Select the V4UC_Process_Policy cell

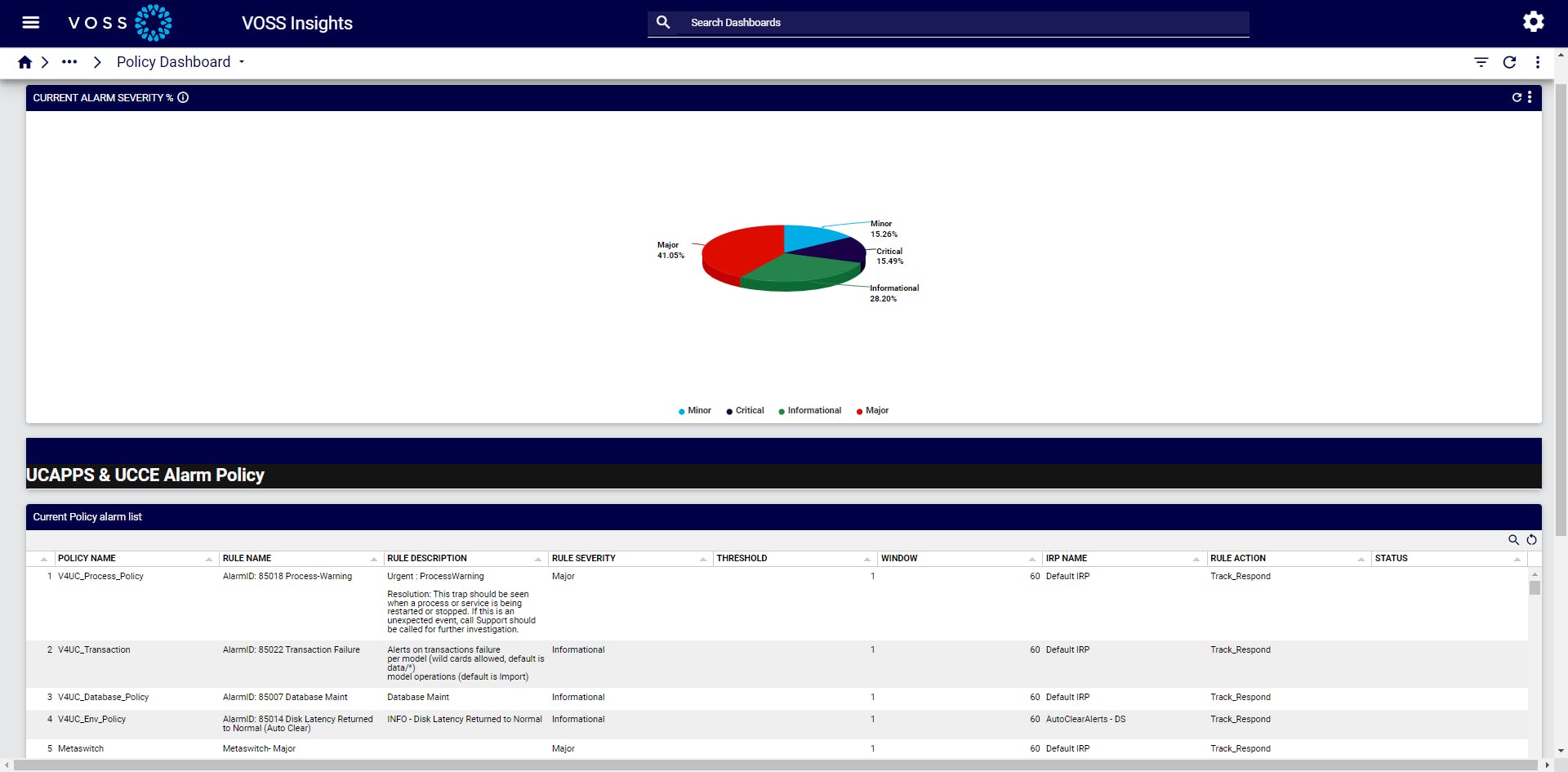[x=100, y=577]
